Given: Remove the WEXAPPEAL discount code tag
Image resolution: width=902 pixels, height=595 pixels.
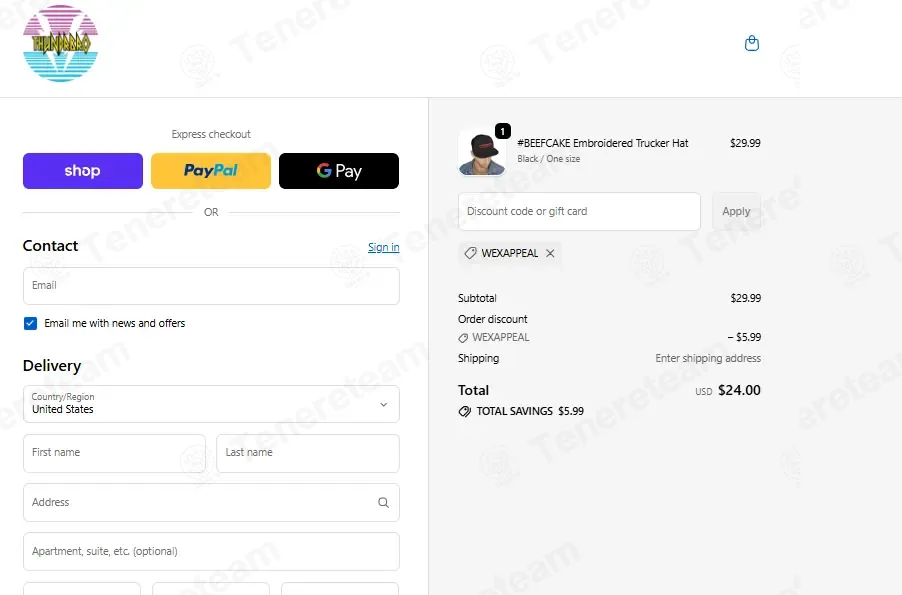Looking at the screenshot, I should pos(550,253).
